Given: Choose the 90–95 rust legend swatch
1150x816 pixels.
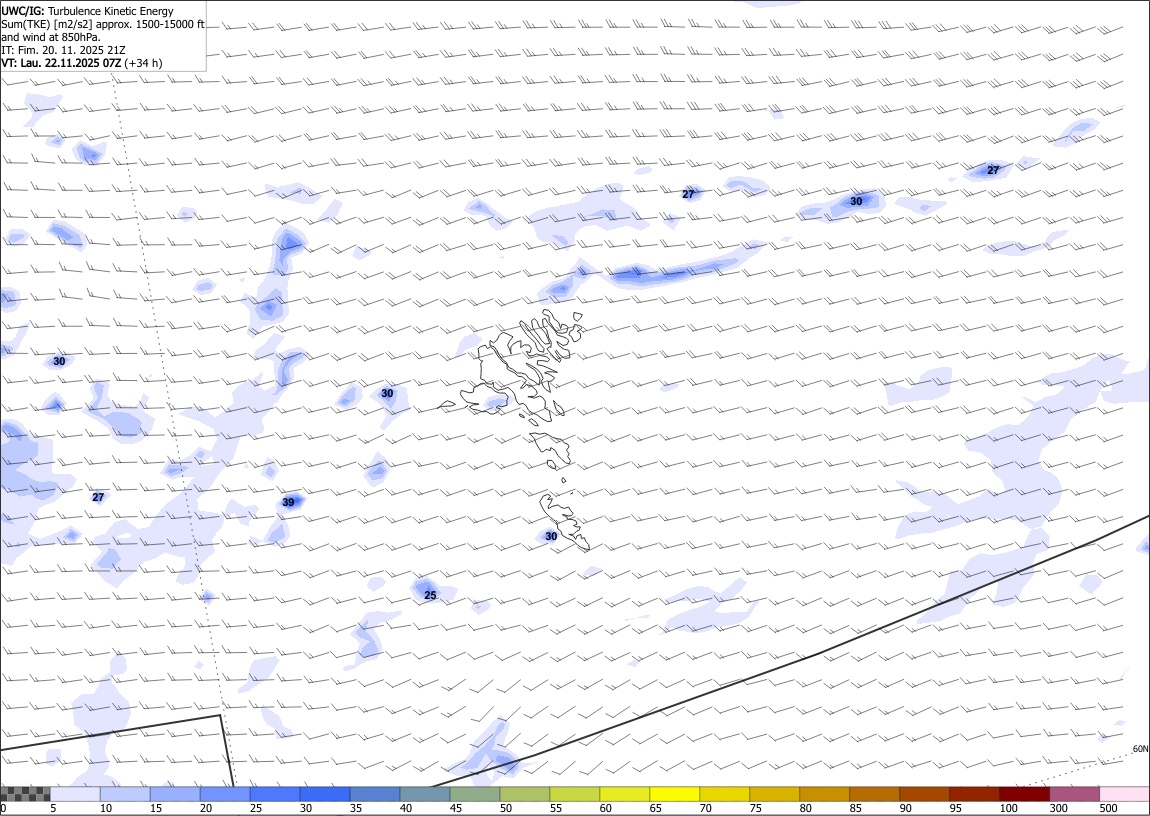Looking at the screenshot, I should (924, 794).
